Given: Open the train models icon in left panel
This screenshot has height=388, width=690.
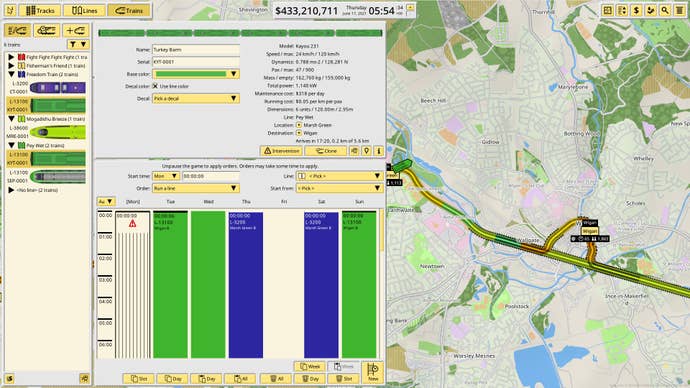Looking at the screenshot, I should (x=47, y=30).
